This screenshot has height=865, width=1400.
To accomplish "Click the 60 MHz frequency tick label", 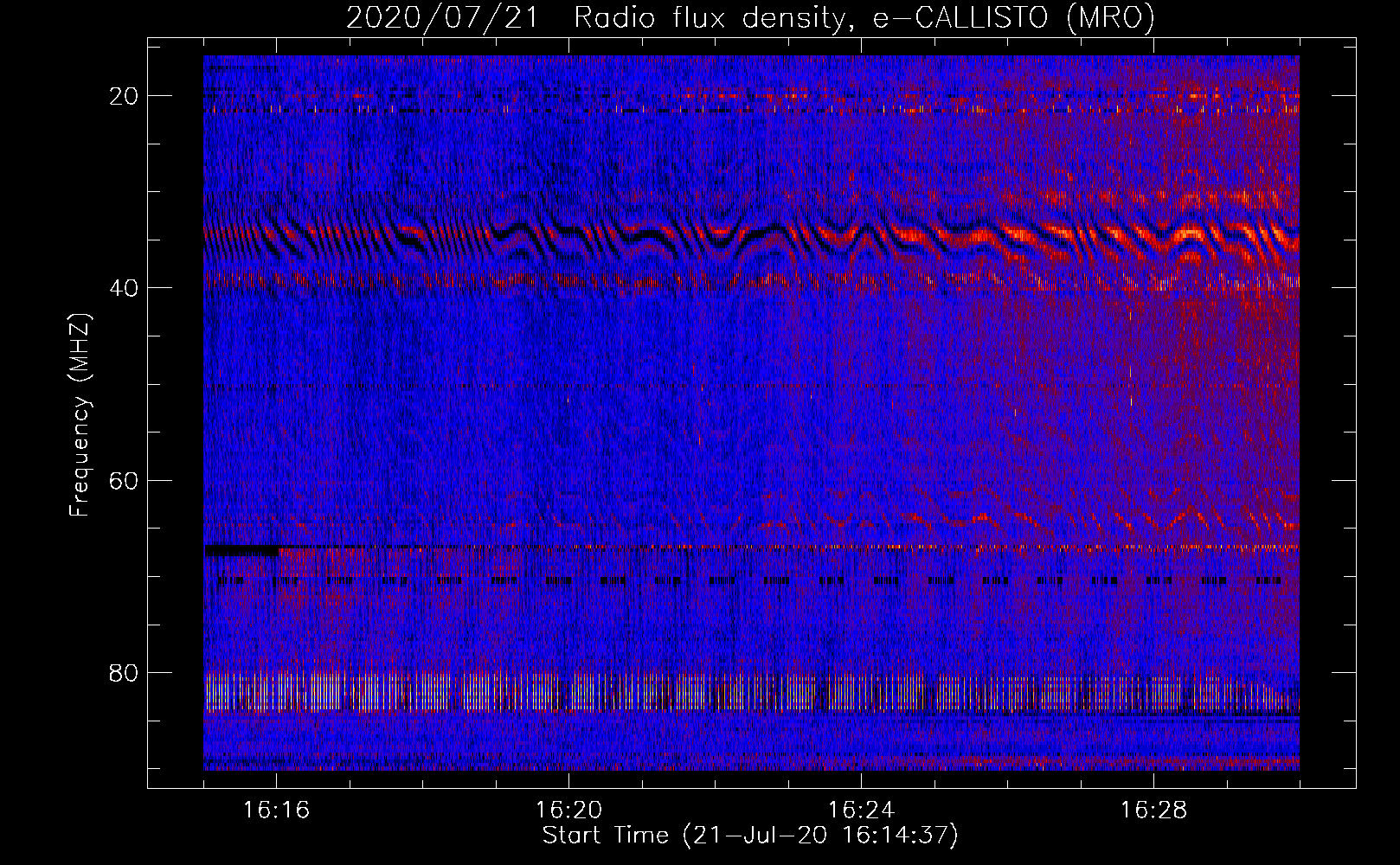I will point(124,481).
